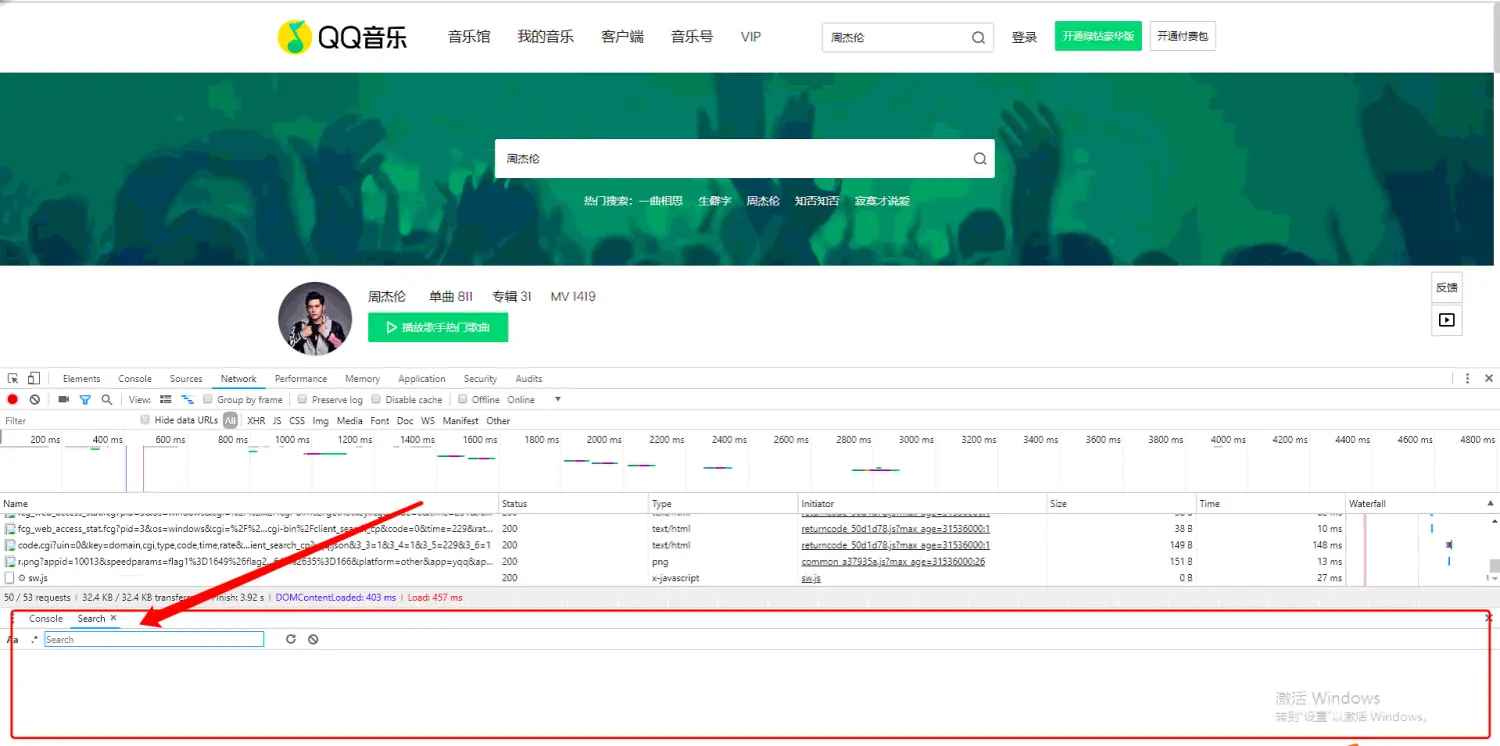Activate the DevTools inspect element picker
The width and height of the screenshot is (1500, 746).
pyautogui.click(x=13, y=379)
